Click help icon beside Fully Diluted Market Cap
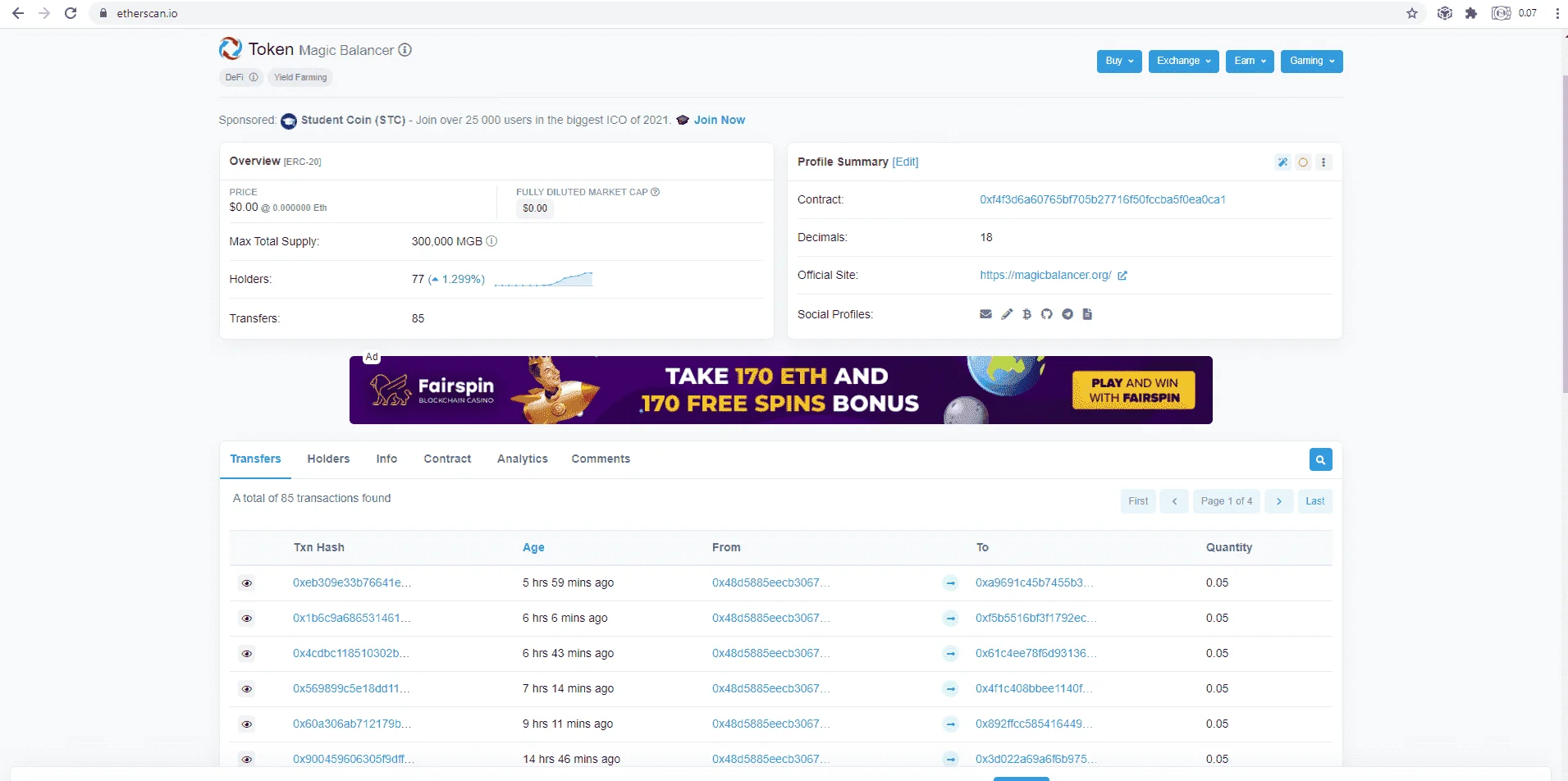Viewport: 1568px width, 781px height. [x=656, y=192]
